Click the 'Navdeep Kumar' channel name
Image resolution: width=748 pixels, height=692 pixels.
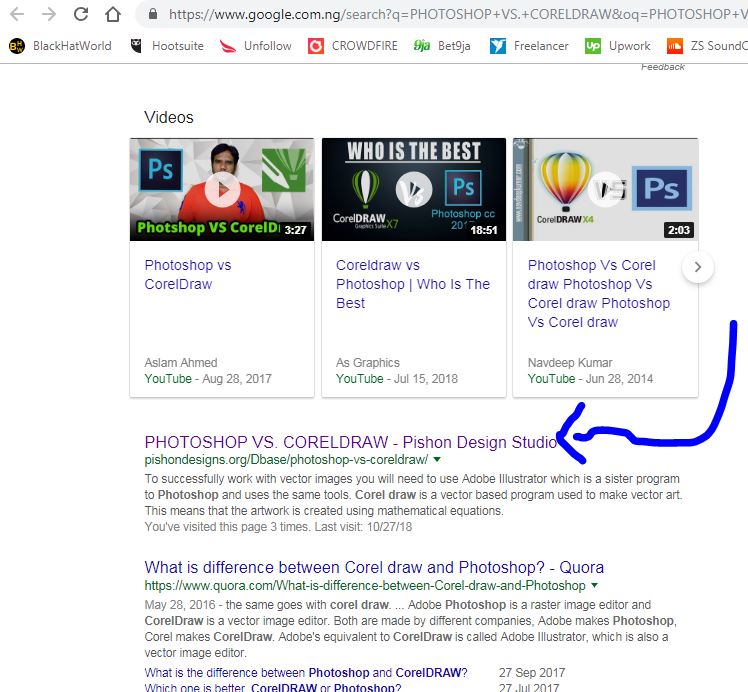click(x=570, y=362)
